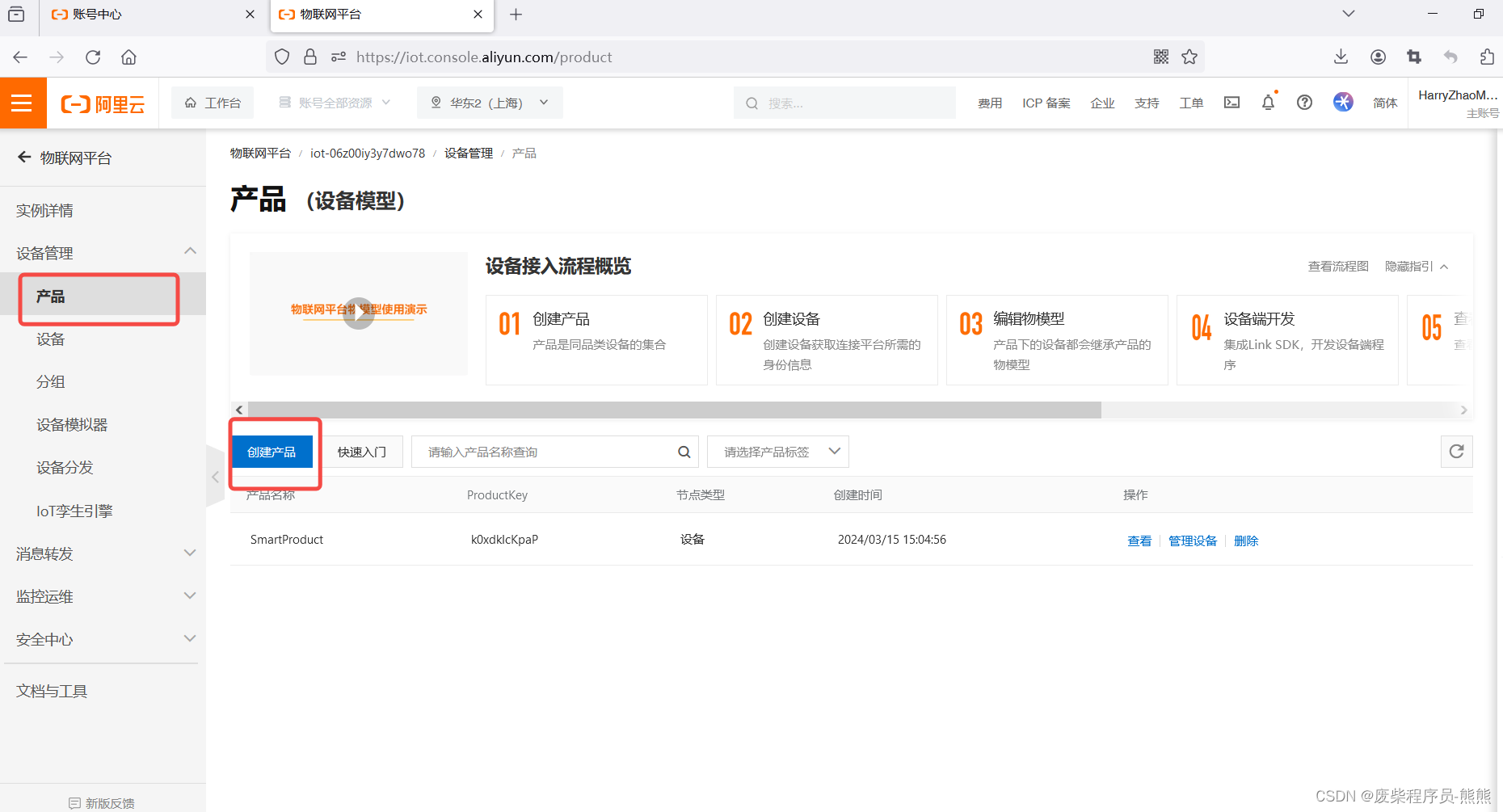Screen dimensions: 1503x812
Task: Click the 创建产品 button
Action: (x=273, y=452)
